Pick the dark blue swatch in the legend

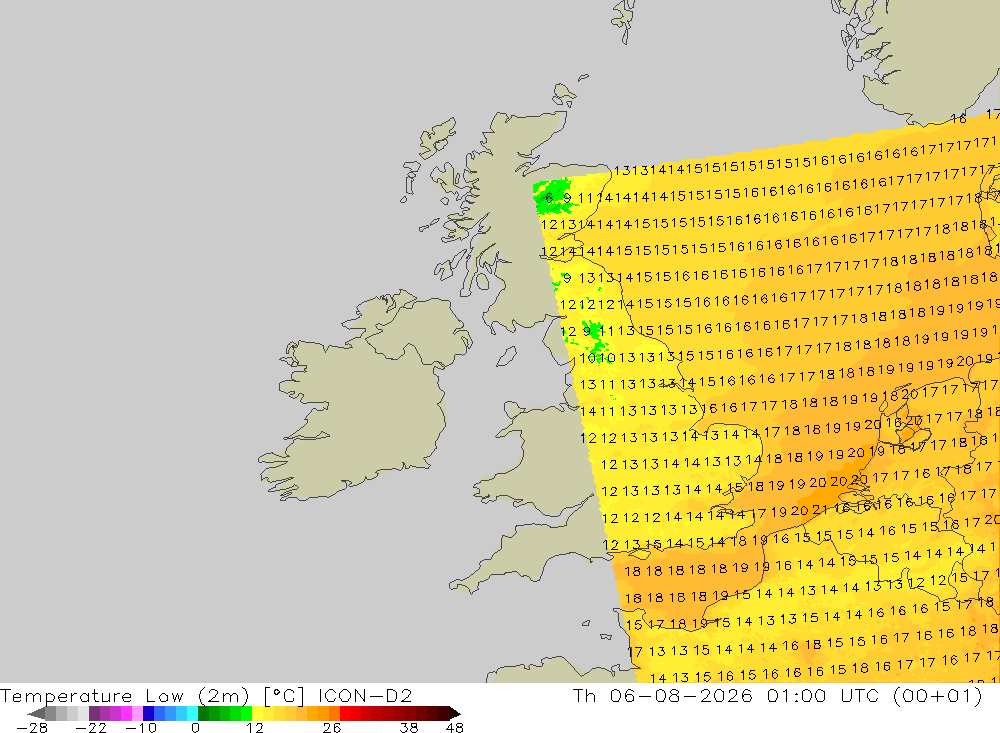pyautogui.click(x=148, y=714)
